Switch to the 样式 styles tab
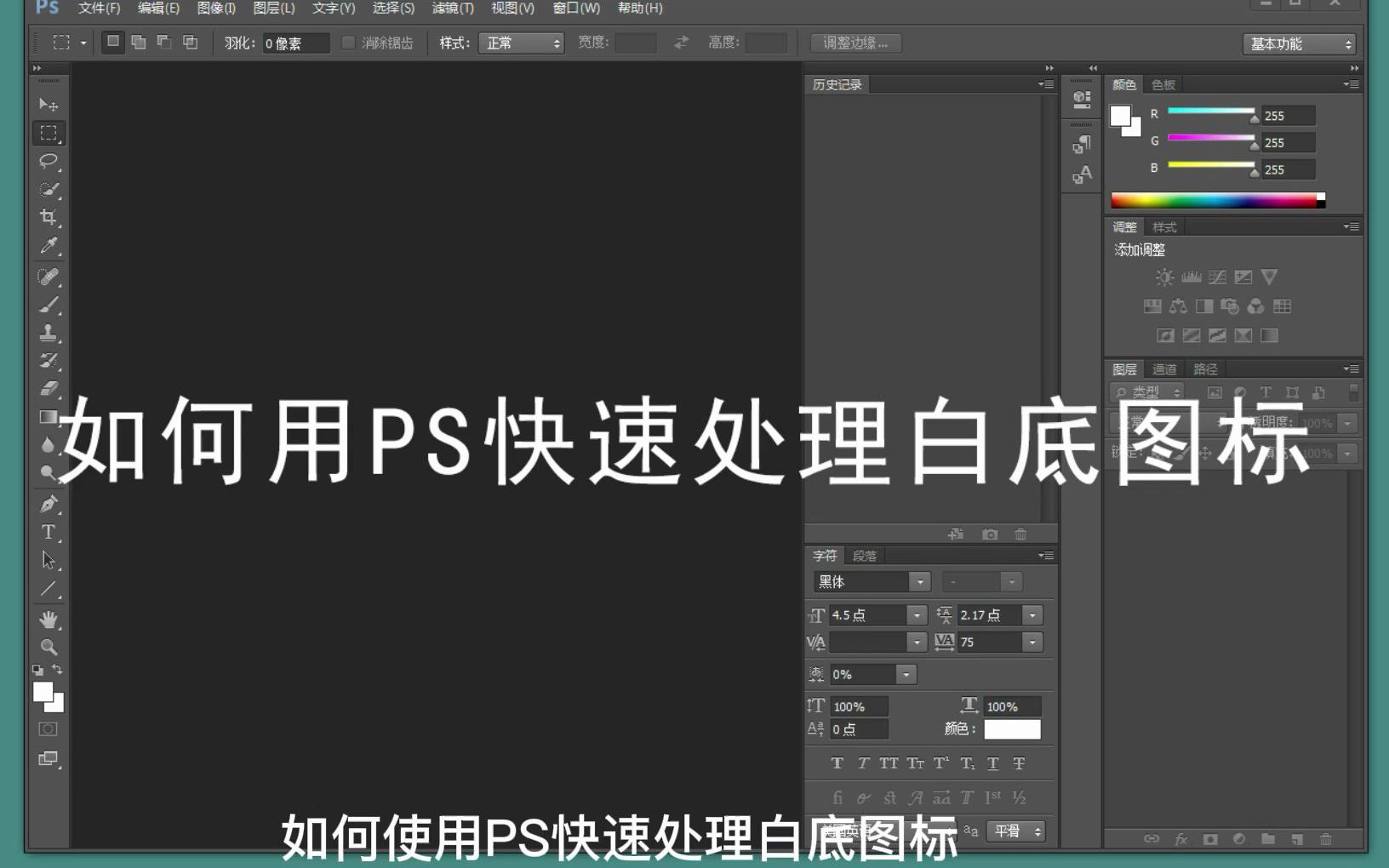This screenshot has width=1389, height=868. 1164,227
